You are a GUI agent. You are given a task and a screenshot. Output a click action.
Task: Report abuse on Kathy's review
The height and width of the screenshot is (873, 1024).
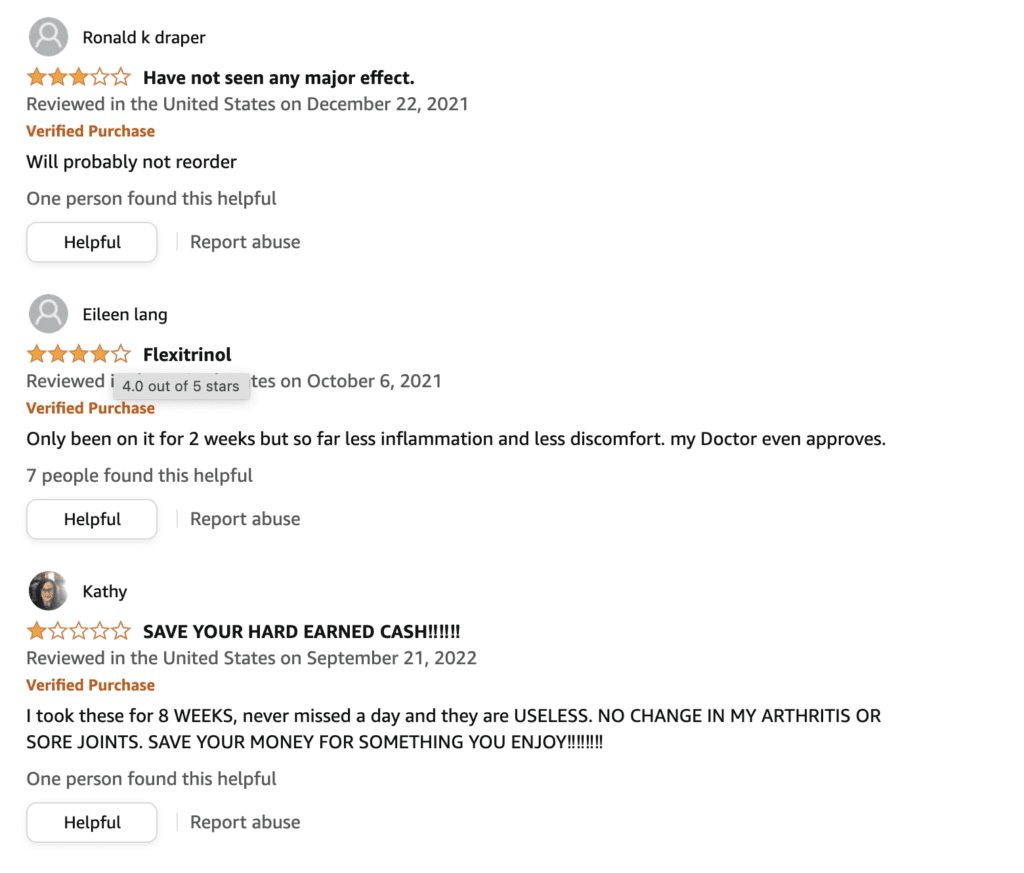coord(245,822)
